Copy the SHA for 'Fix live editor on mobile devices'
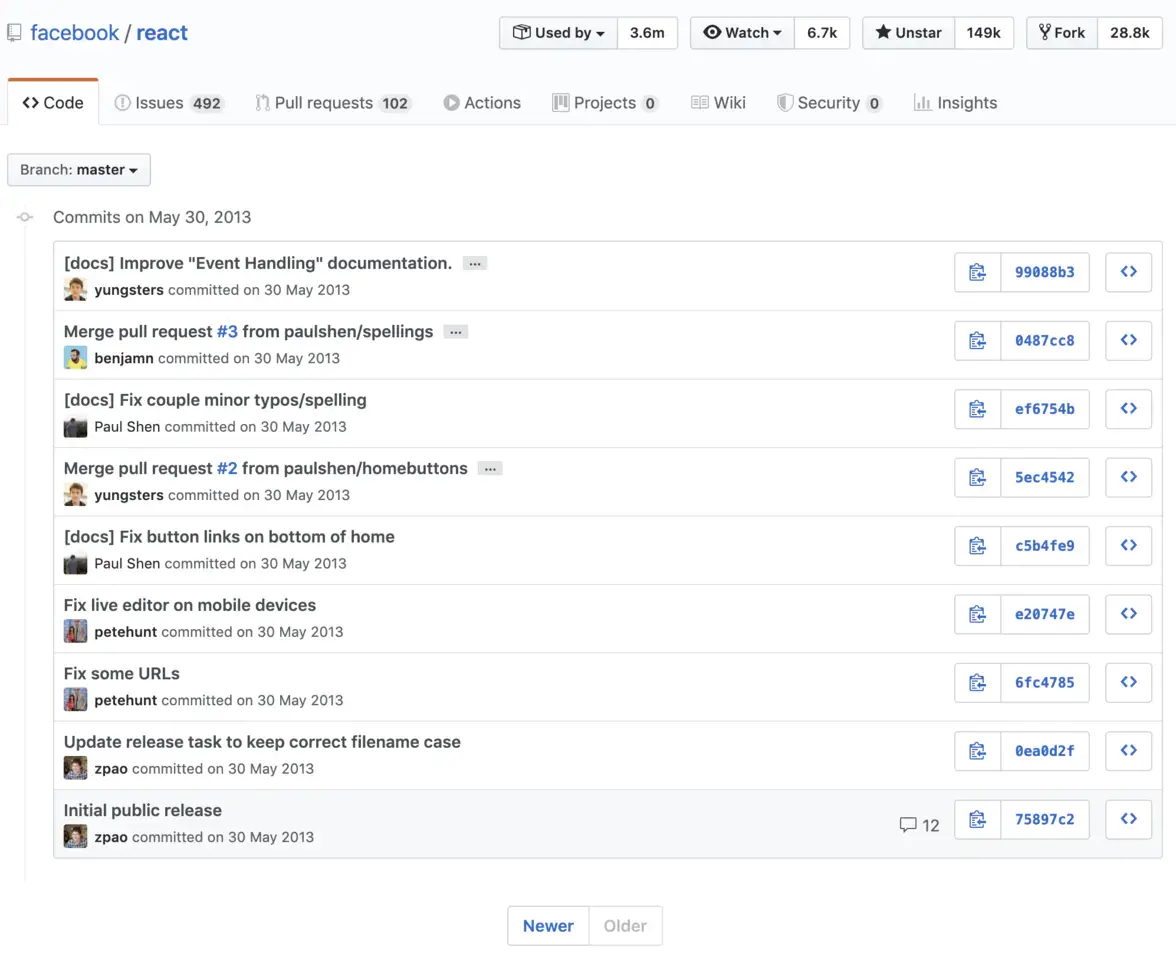The height and width of the screenshot is (960, 1176). coord(977,614)
